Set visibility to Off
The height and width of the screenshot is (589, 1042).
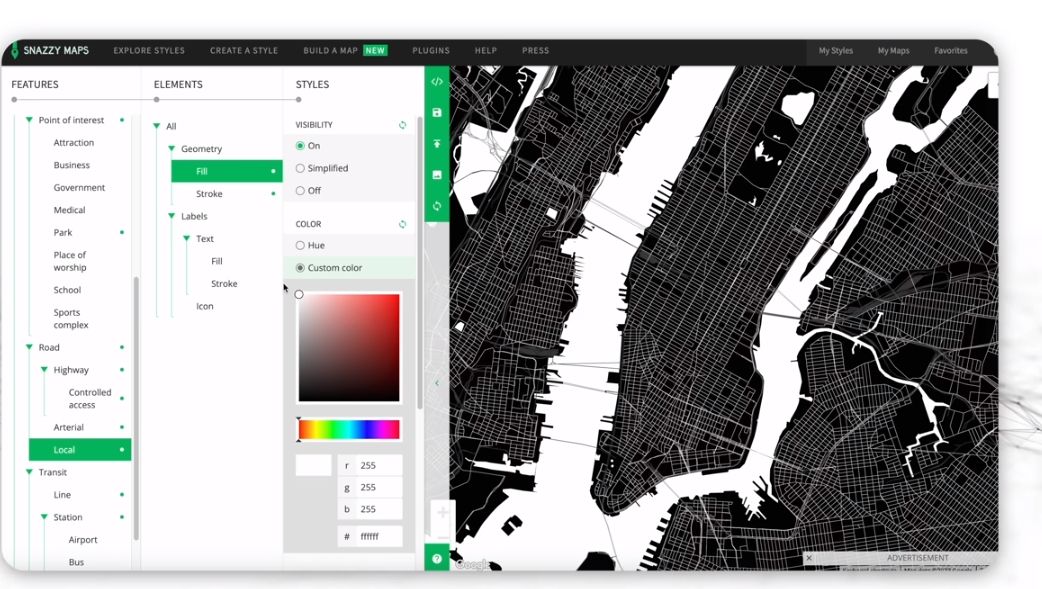pyautogui.click(x=300, y=190)
